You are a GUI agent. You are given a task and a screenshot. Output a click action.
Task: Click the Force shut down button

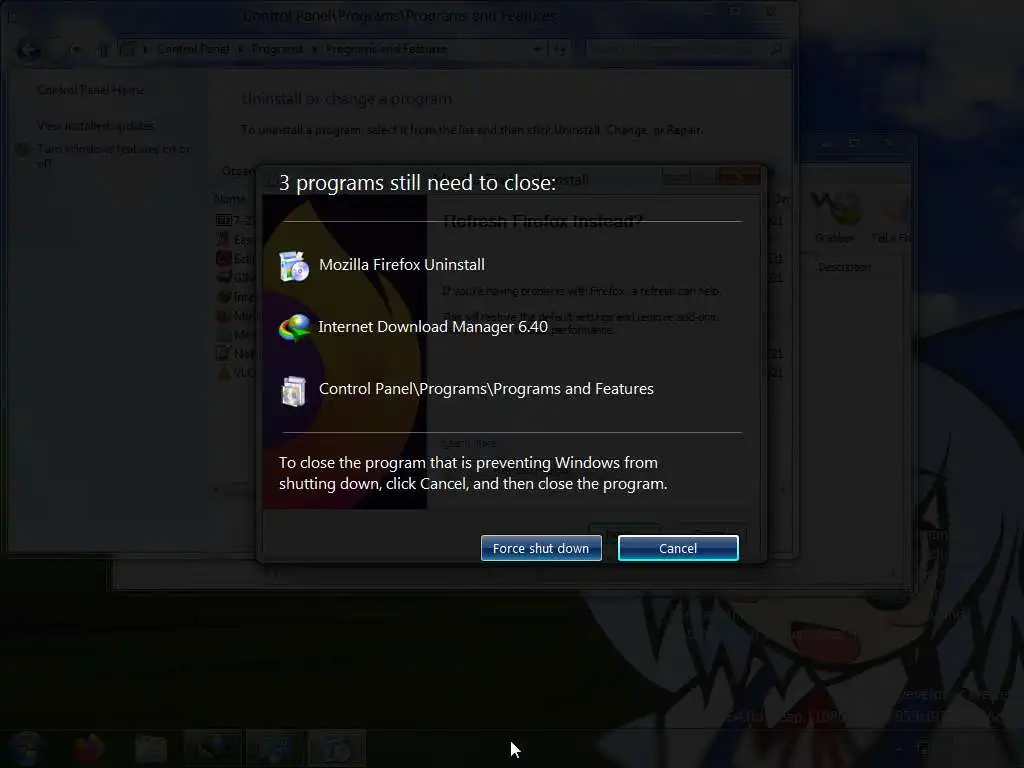pyautogui.click(x=541, y=549)
